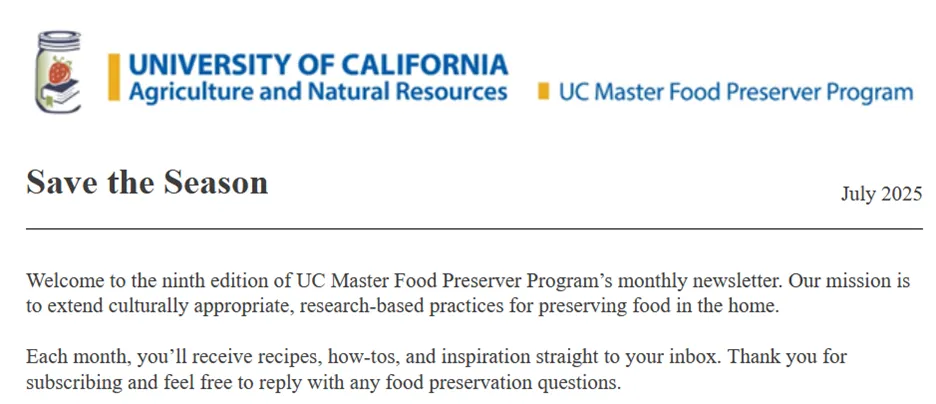Click the small yellow square before UC Master
The image size is (936, 404).
pos(543,91)
